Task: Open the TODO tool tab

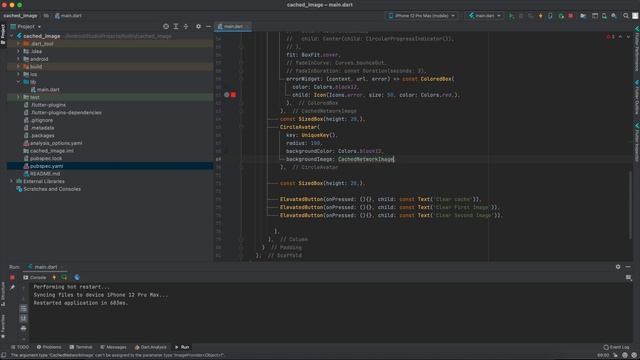Action: point(20,347)
